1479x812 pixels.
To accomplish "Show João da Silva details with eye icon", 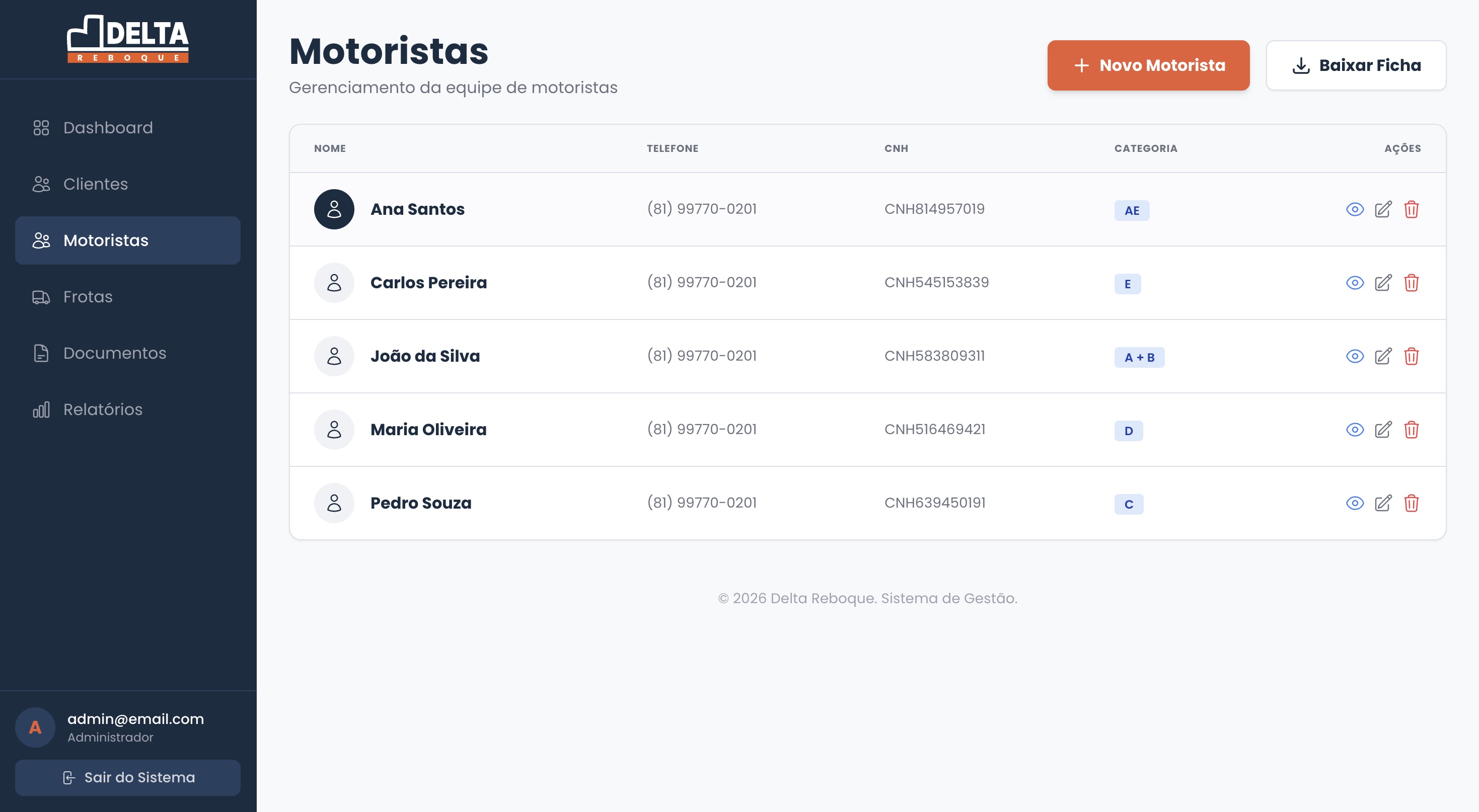I will (1355, 356).
